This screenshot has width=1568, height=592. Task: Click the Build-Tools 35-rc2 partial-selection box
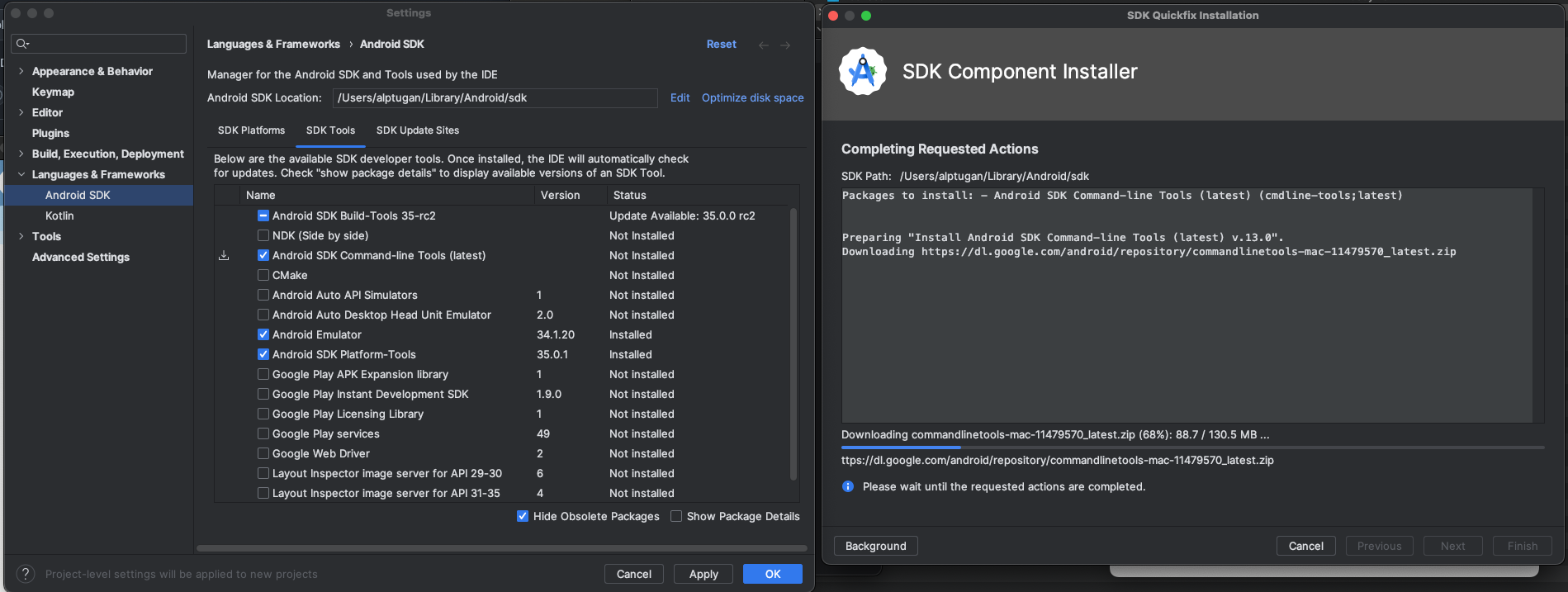tap(263, 215)
